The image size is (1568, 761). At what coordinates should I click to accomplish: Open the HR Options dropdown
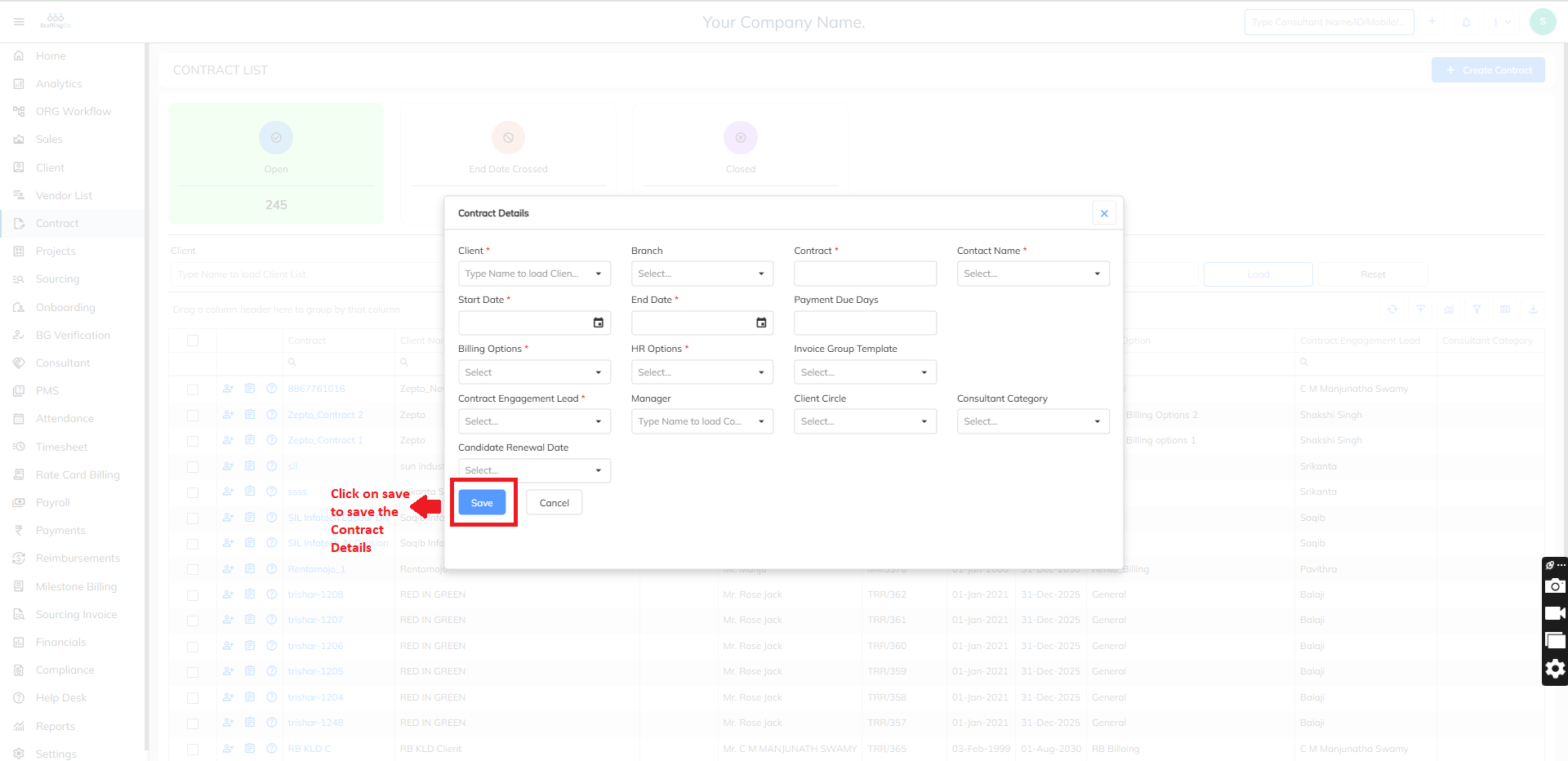(702, 372)
